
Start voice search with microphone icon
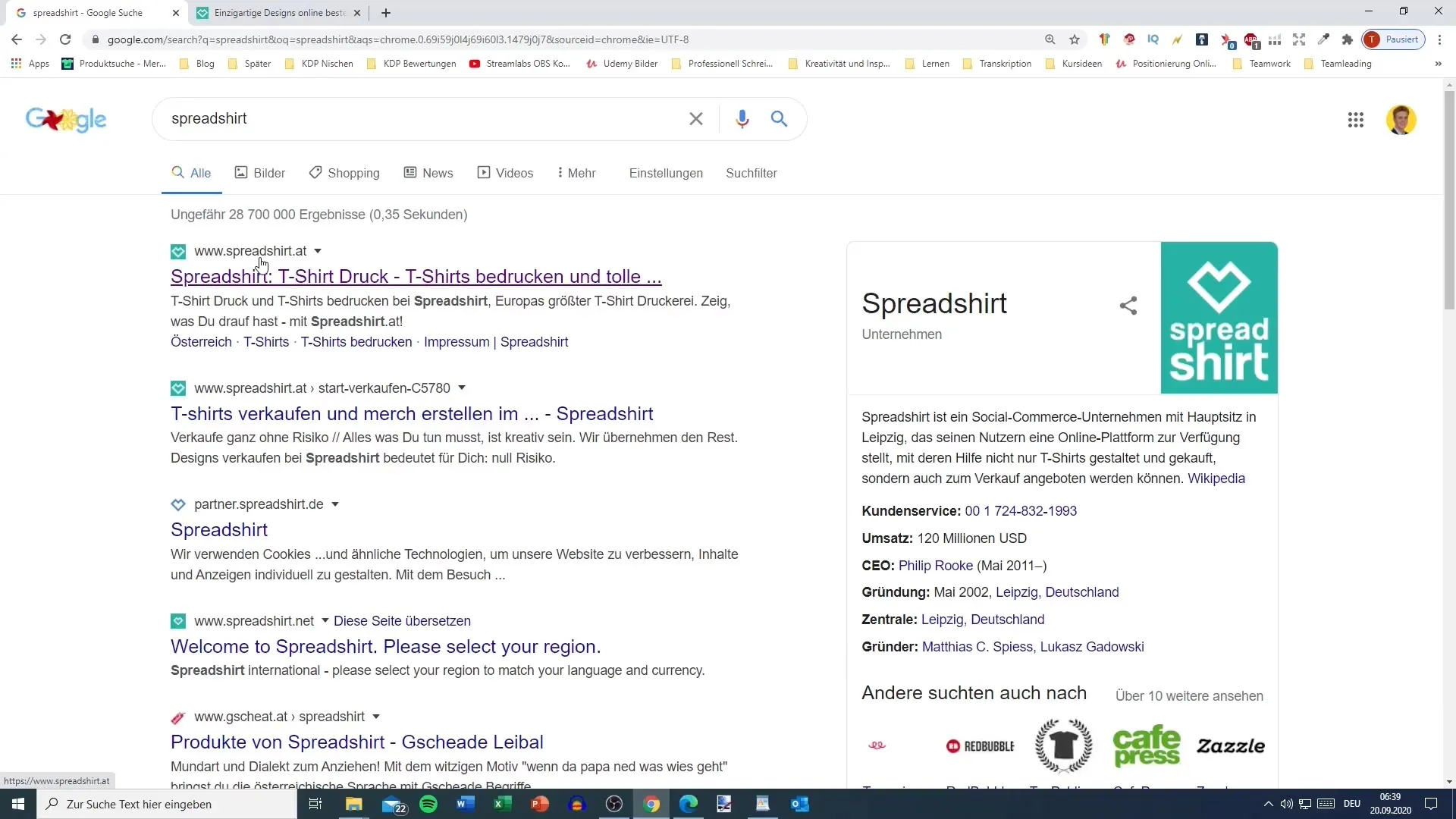[742, 119]
